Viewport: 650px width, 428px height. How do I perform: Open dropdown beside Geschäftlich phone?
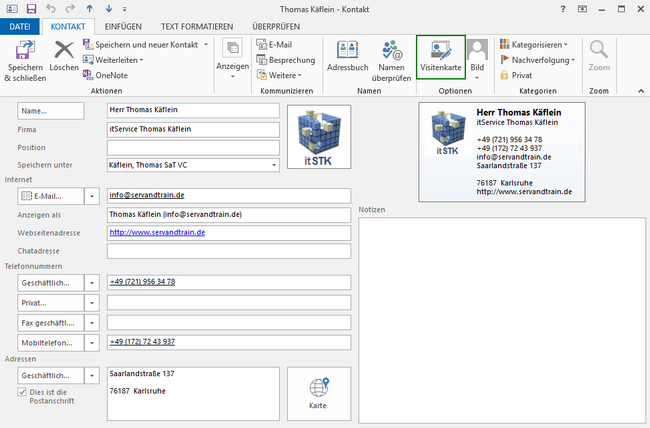[x=92, y=283]
